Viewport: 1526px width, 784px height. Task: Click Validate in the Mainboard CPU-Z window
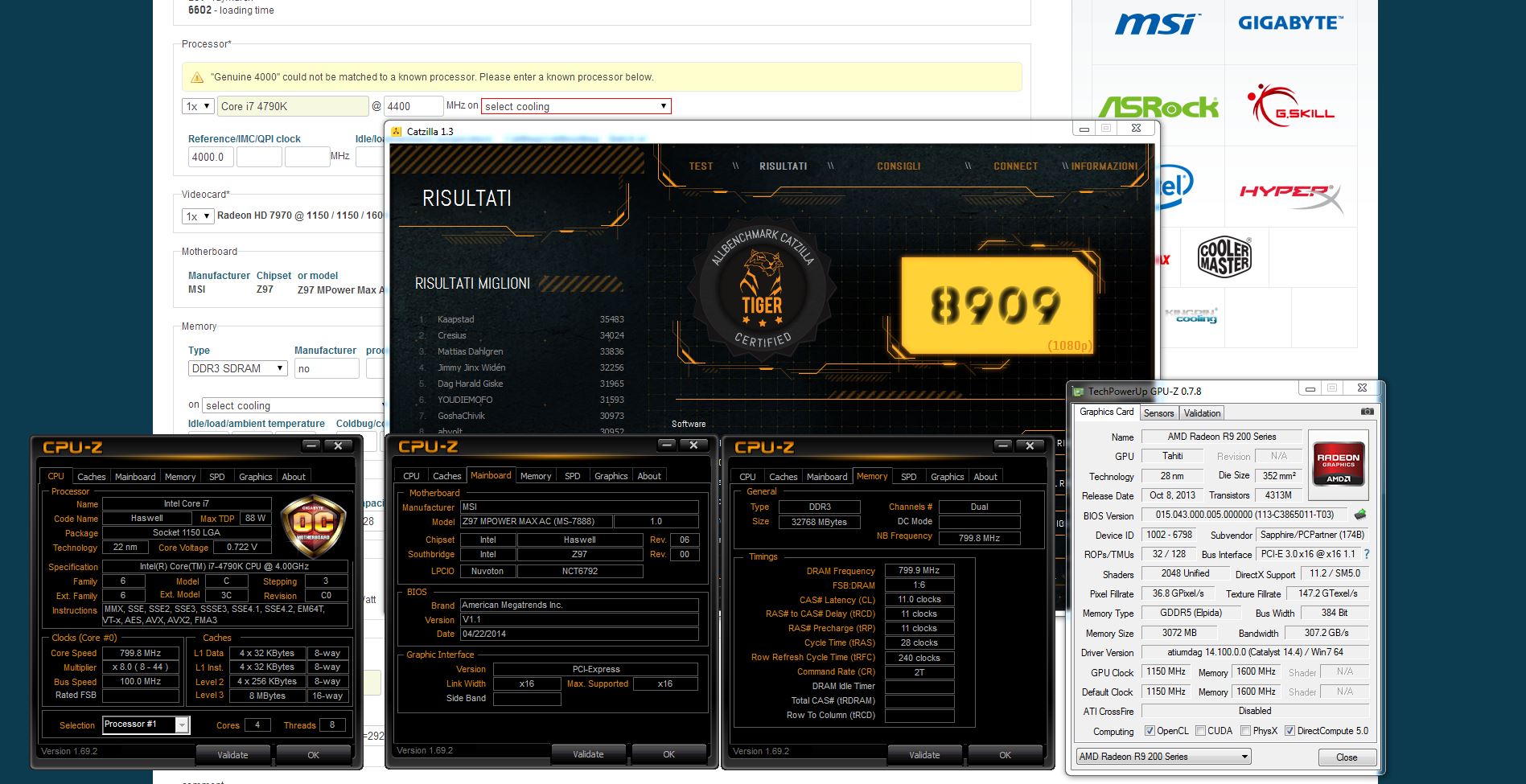coord(588,754)
